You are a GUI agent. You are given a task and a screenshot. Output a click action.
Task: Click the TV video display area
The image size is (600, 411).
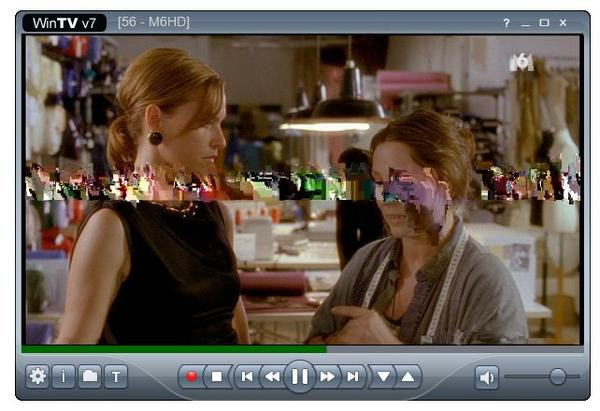tap(303, 190)
